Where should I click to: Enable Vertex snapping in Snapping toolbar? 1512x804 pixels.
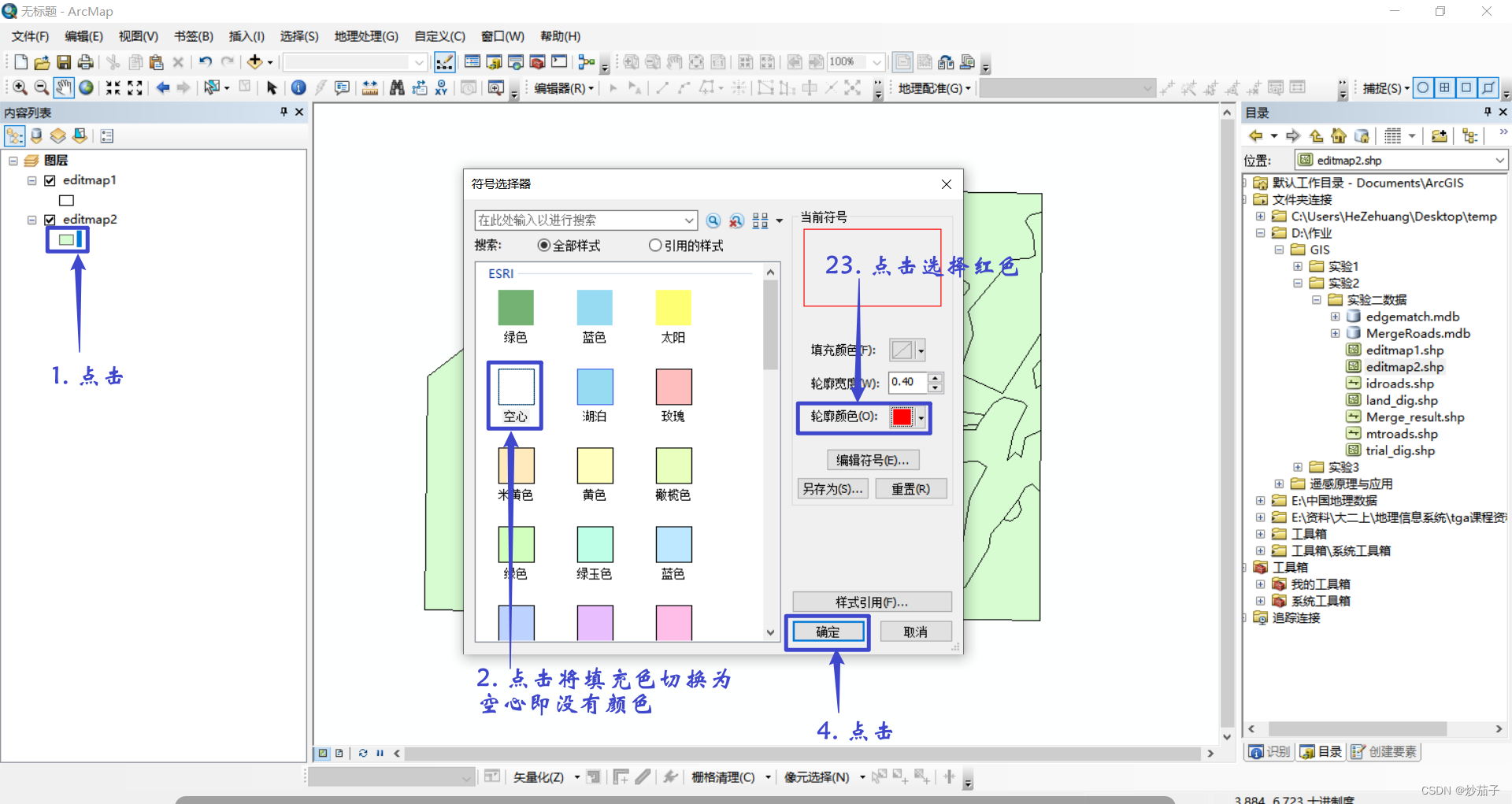tap(1466, 87)
